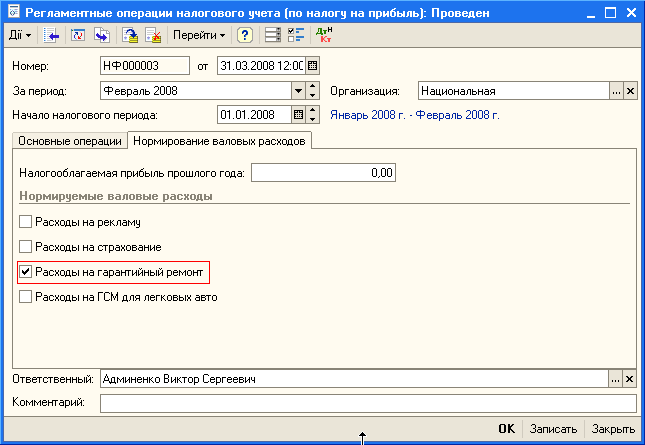Uncheck Расходы на гарантийный ремонт

(25, 271)
